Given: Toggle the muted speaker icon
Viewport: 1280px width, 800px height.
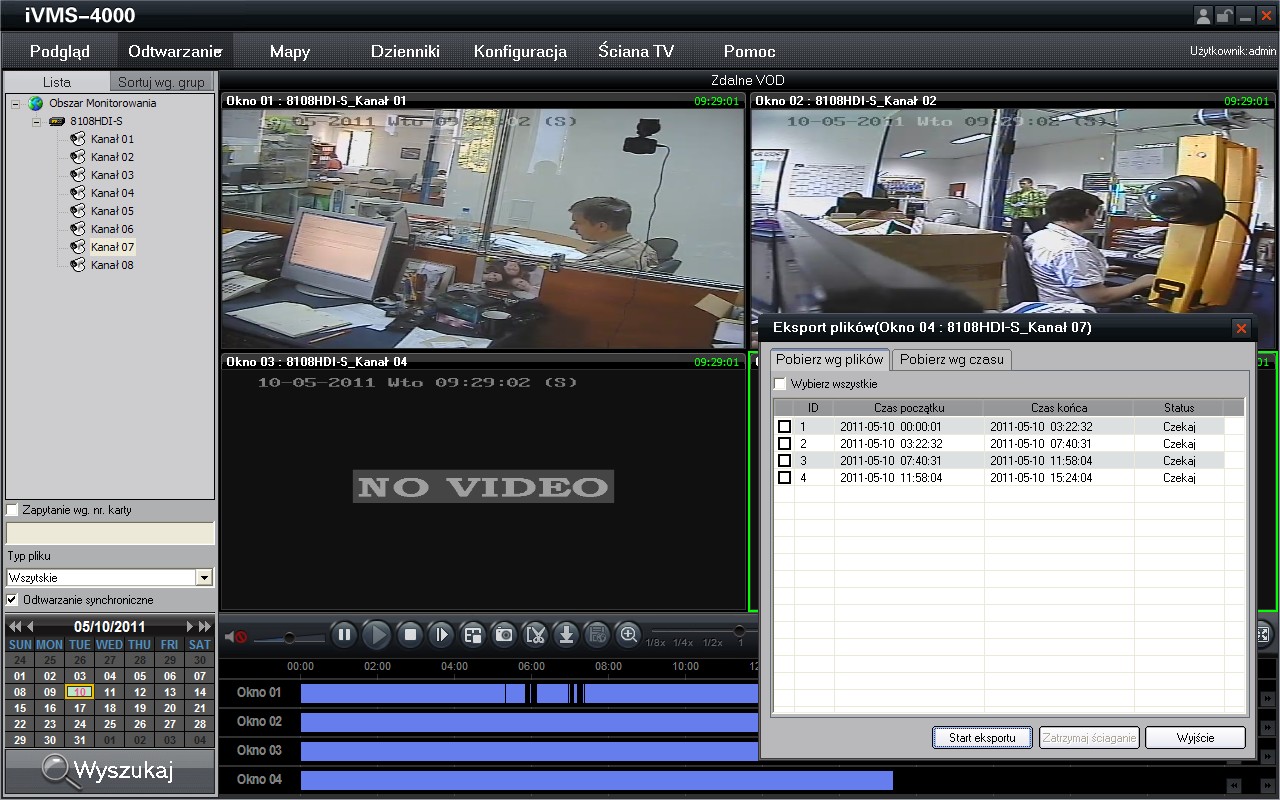Looking at the screenshot, I should pos(236,636).
